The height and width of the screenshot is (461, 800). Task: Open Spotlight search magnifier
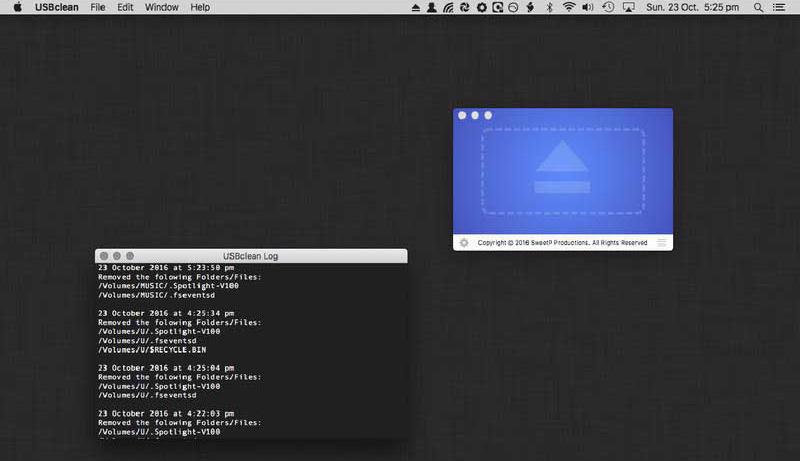coord(757,7)
